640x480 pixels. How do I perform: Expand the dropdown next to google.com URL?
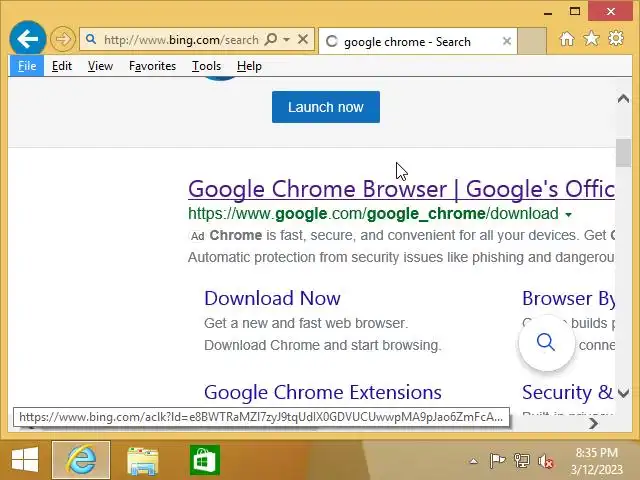569,214
